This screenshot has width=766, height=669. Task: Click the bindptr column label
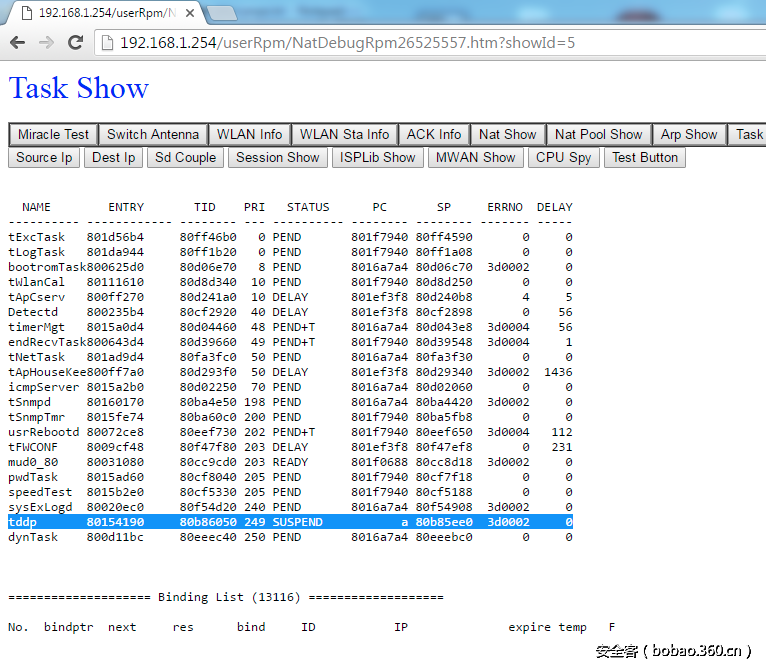(68, 627)
